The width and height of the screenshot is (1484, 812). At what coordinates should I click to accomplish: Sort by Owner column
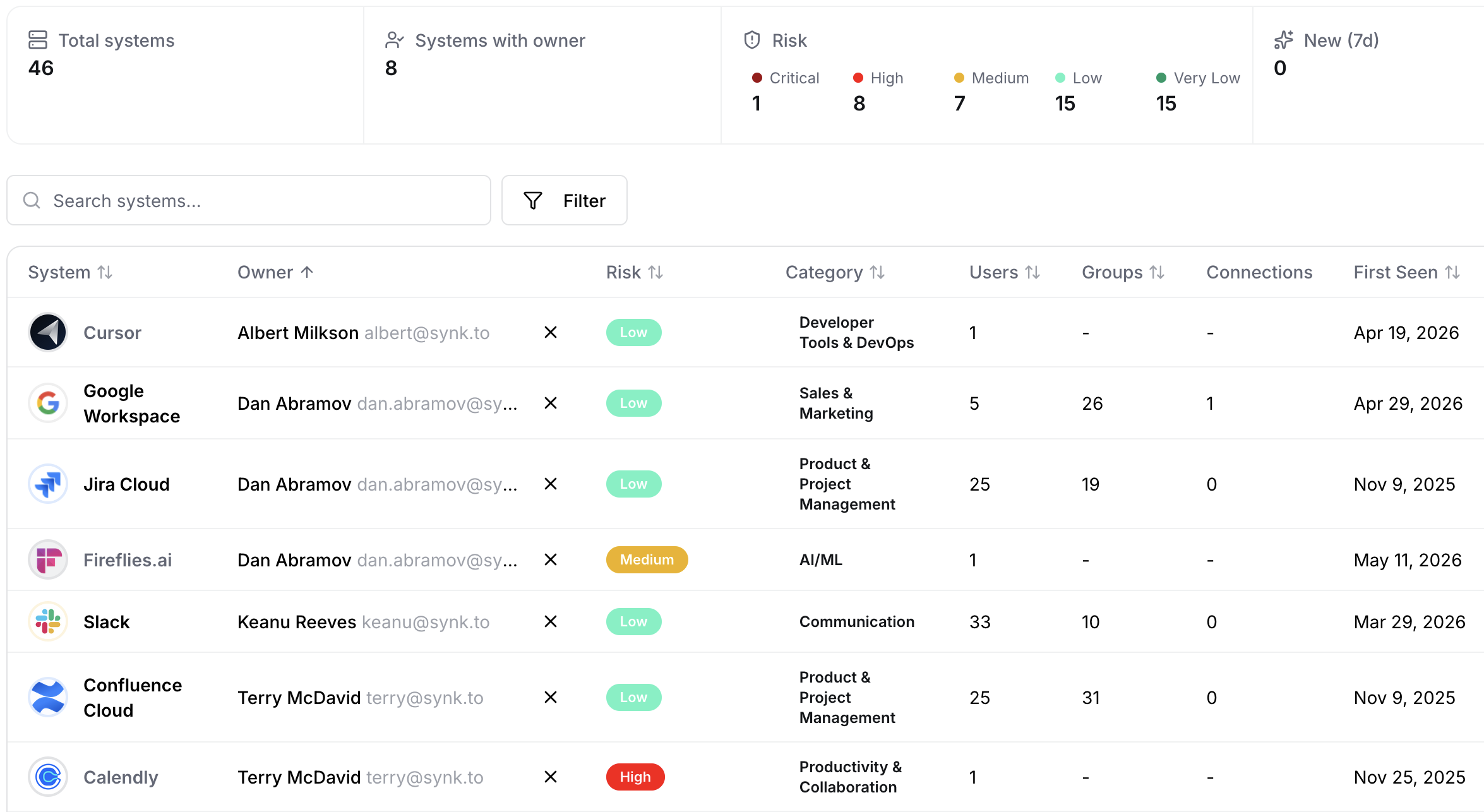tap(275, 272)
